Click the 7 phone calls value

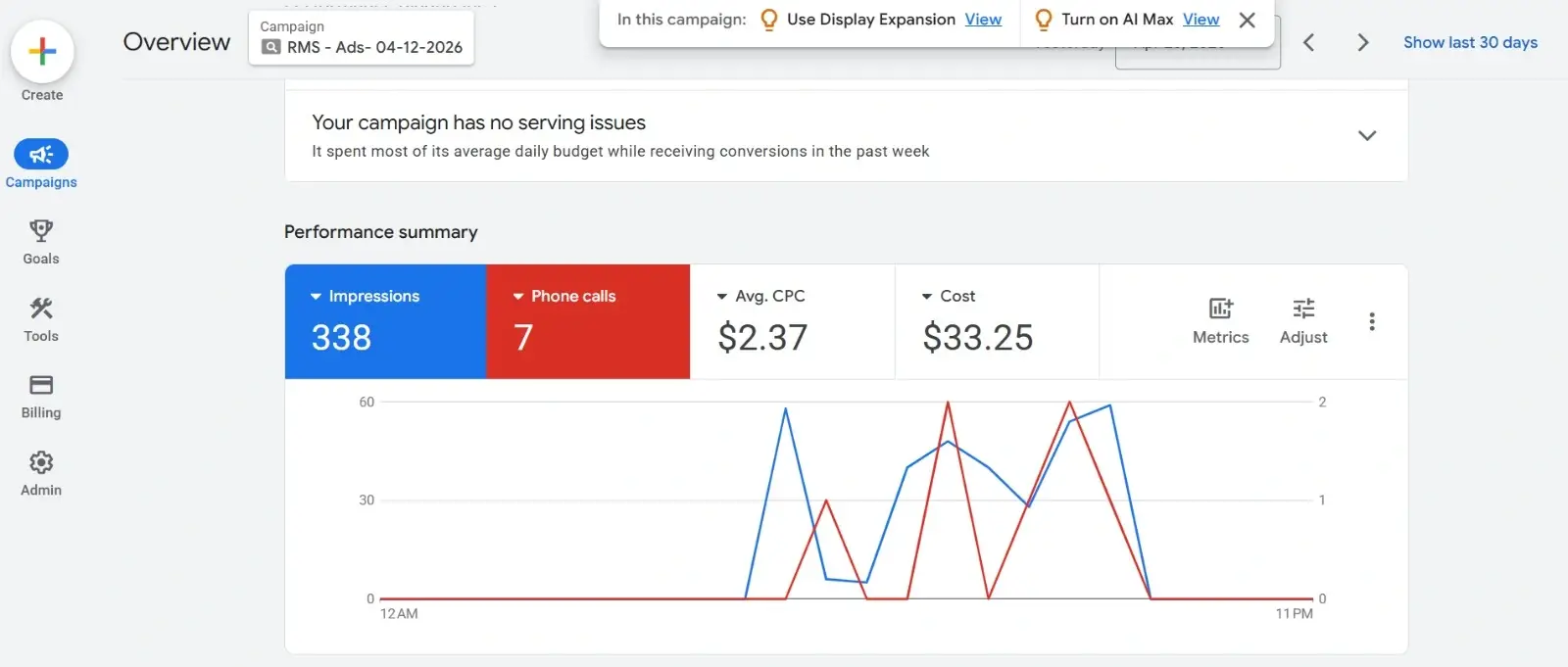(523, 338)
